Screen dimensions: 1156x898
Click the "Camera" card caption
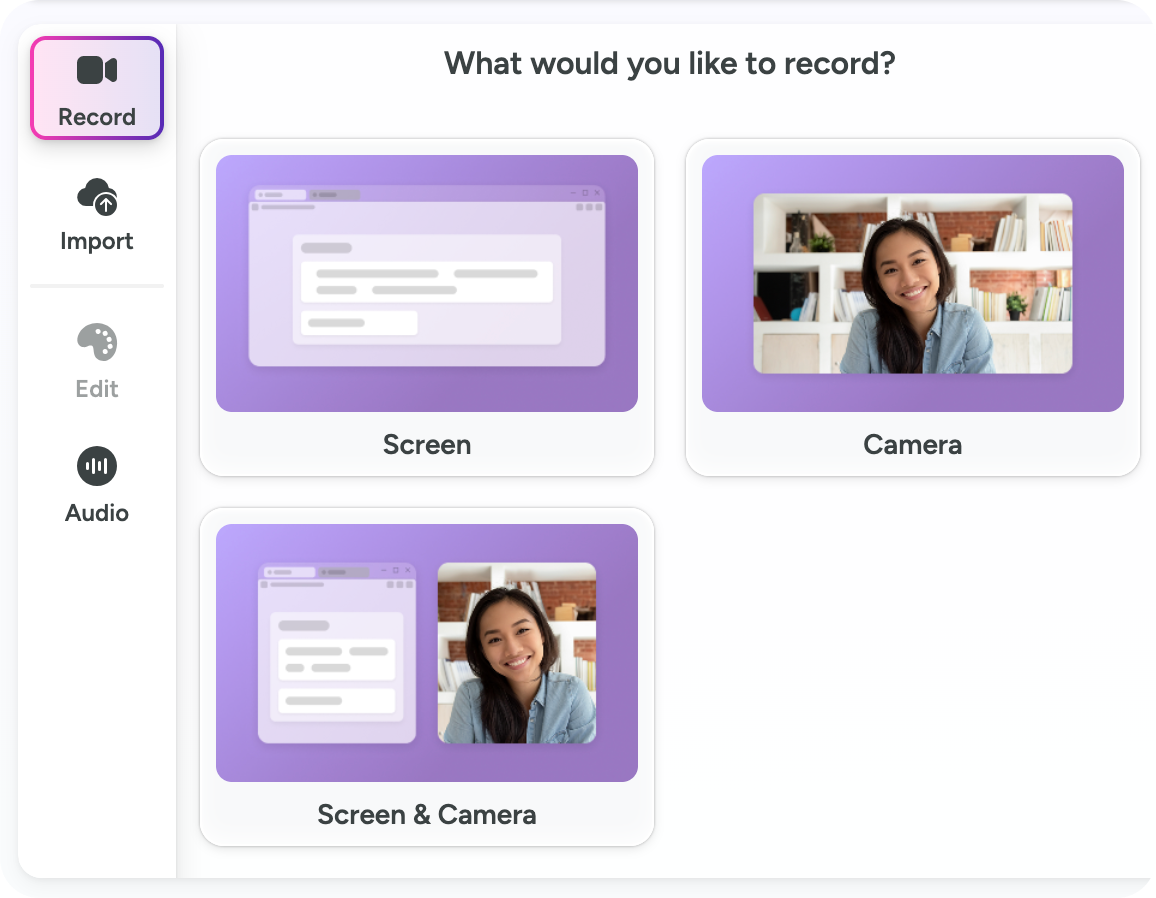(913, 445)
